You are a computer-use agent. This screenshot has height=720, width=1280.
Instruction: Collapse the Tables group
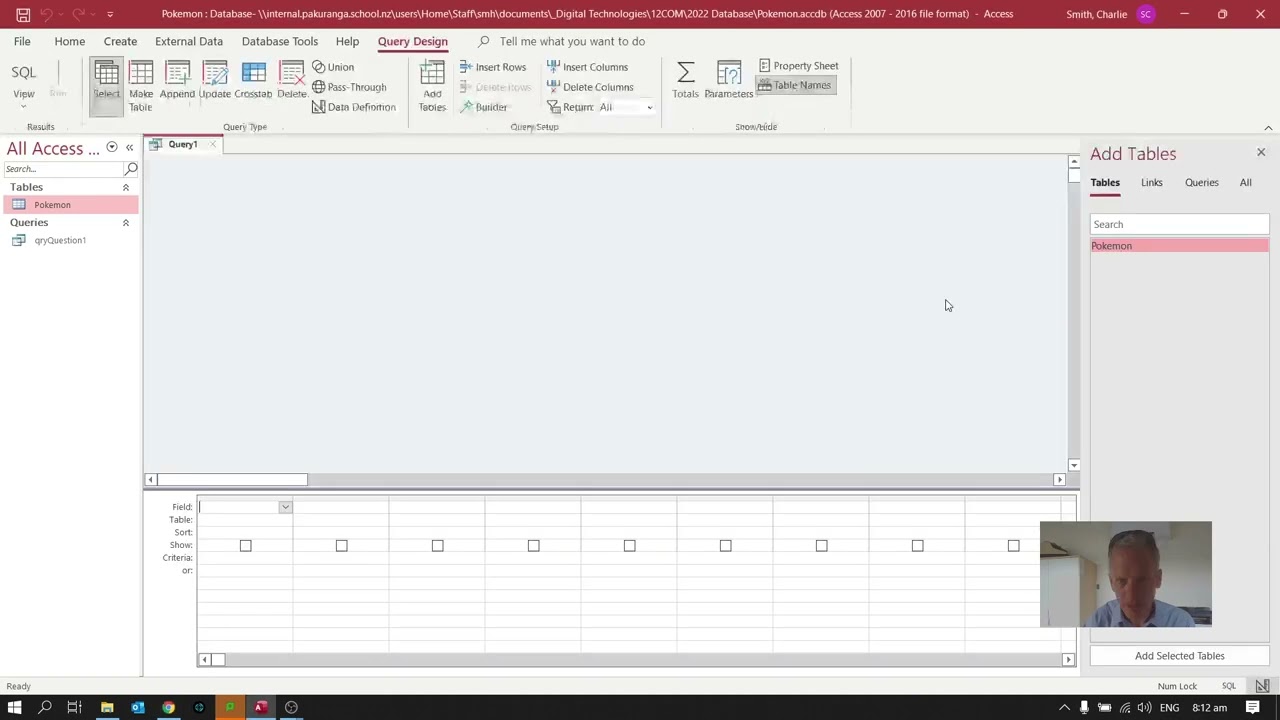[125, 187]
